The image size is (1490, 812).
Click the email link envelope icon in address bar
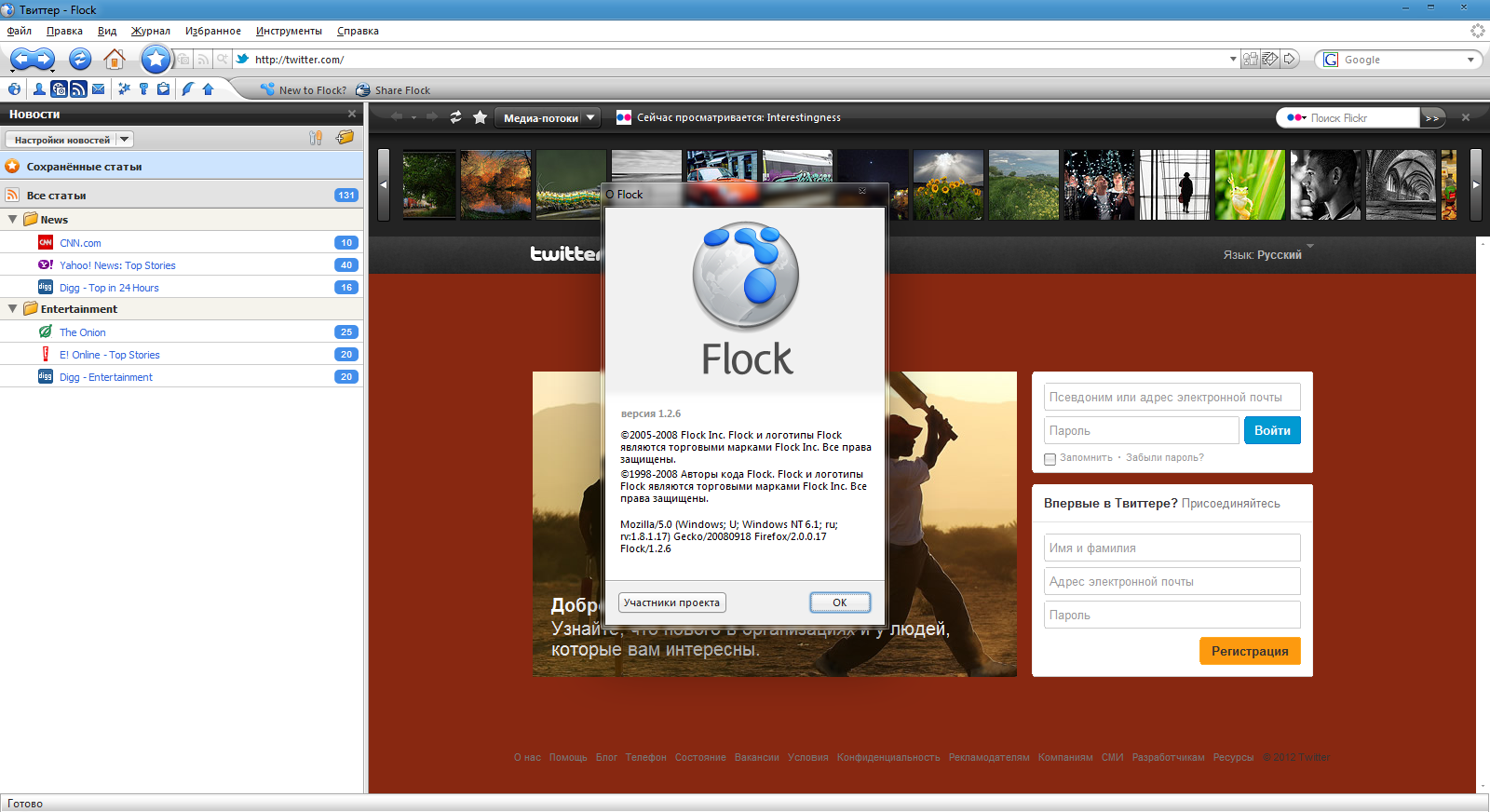click(x=1269, y=60)
